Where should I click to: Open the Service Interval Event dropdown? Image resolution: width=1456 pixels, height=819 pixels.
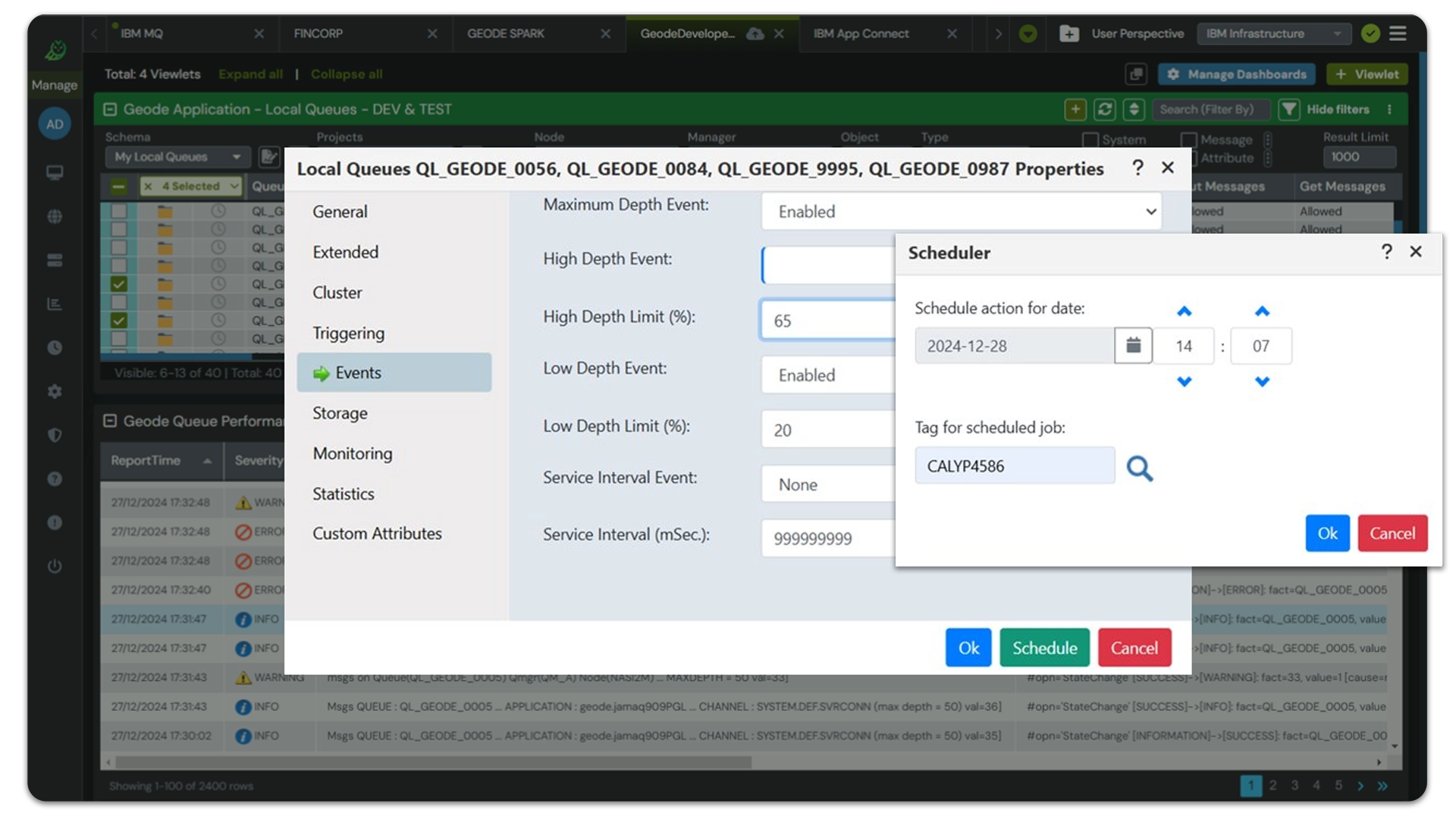click(x=828, y=484)
